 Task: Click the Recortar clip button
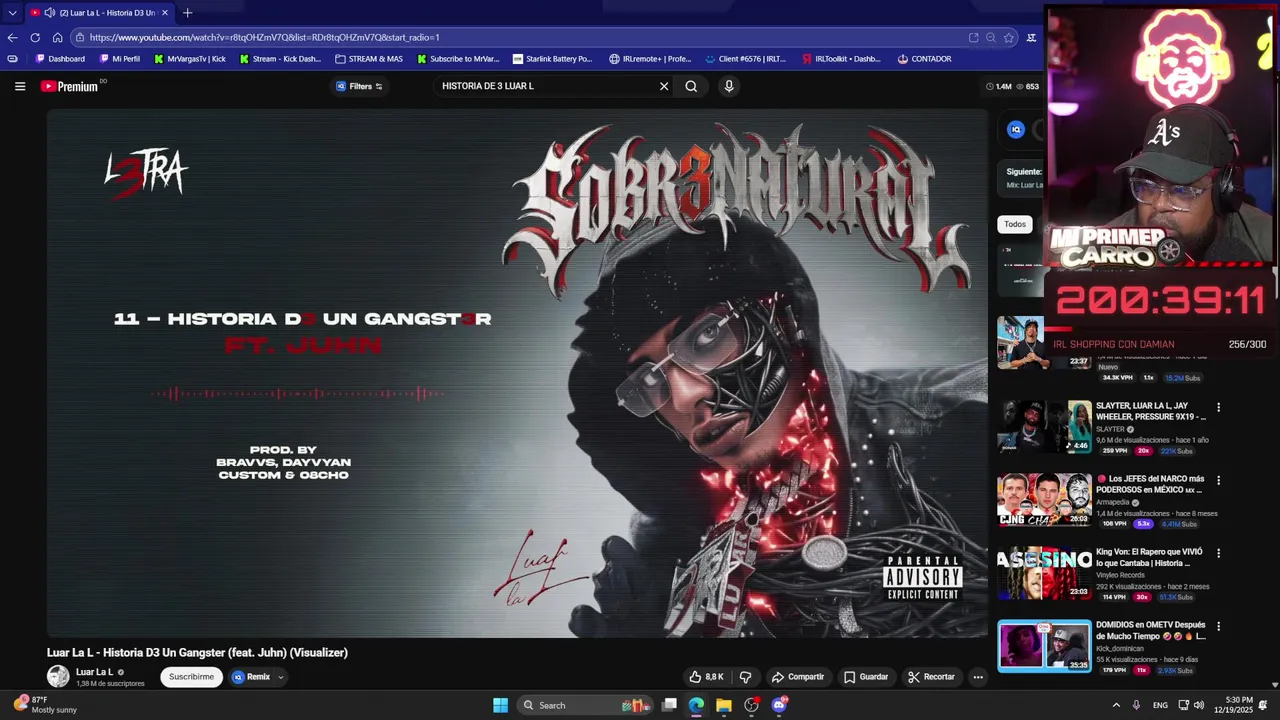tap(931, 677)
